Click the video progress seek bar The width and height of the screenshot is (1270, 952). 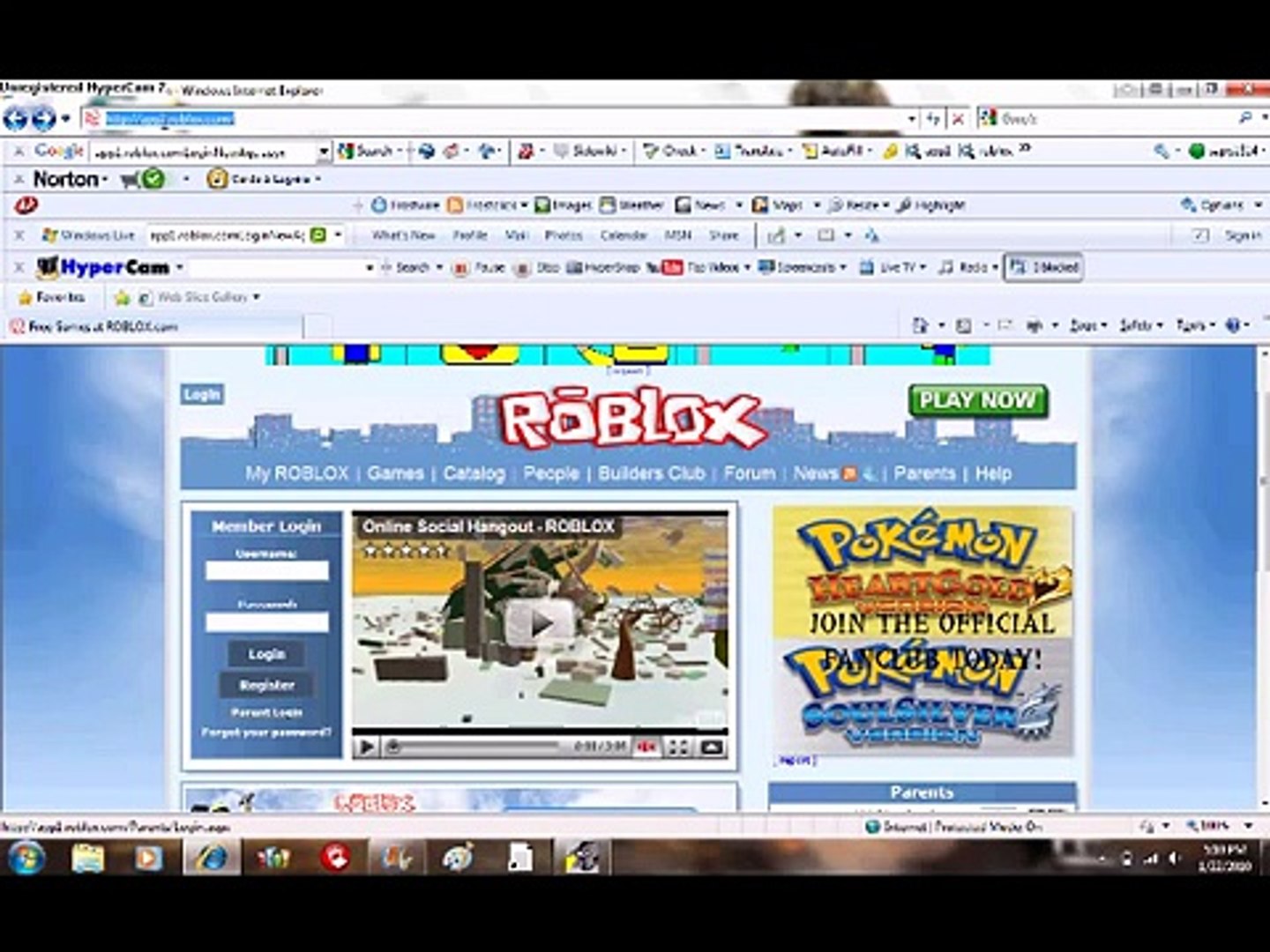coord(476,747)
